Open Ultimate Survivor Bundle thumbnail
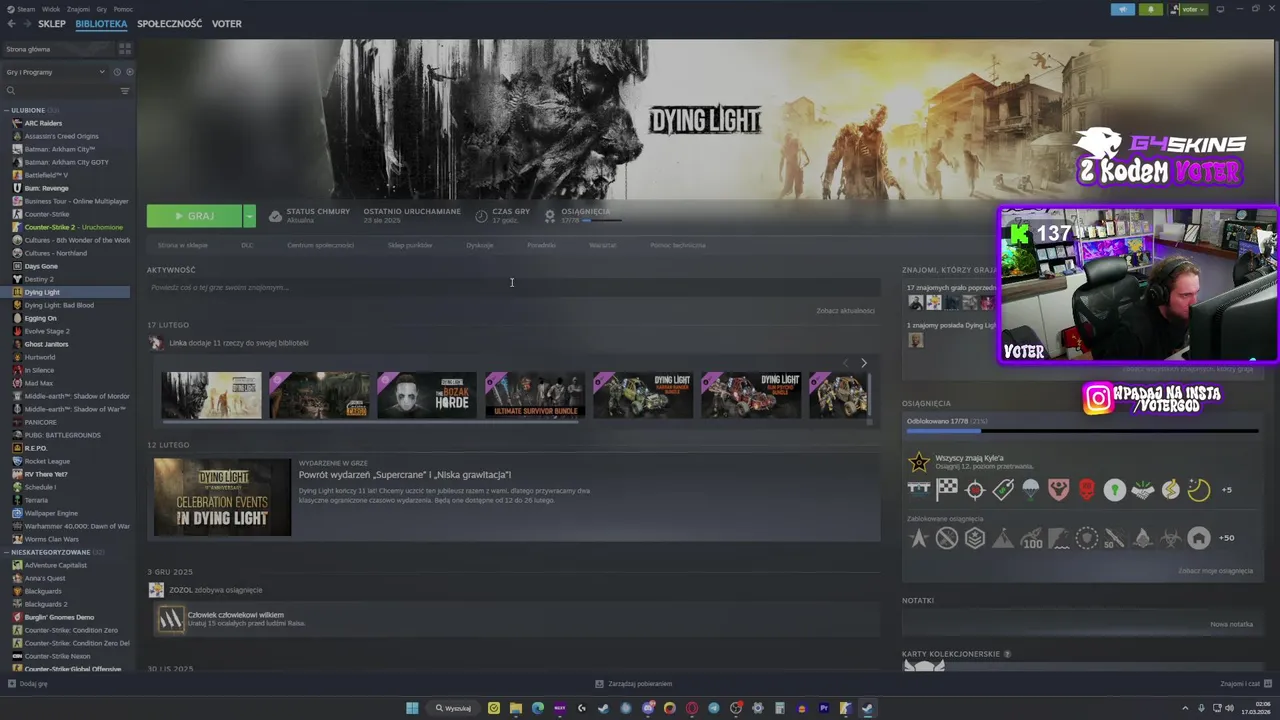 point(535,395)
